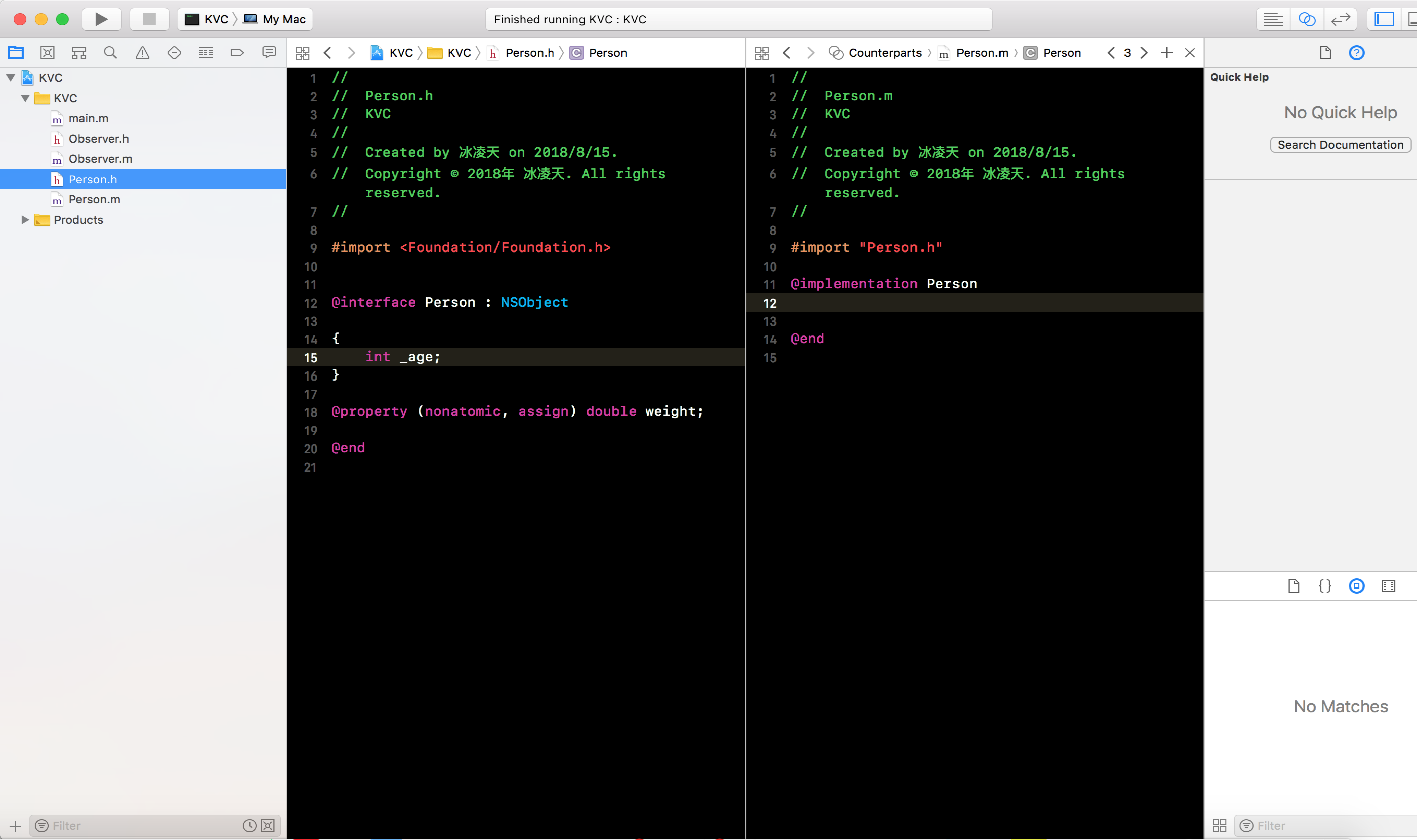The width and height of the screenshot is (1417, 840).
Task: Click the Stop button in toolbar
Action: pos(149,19)
